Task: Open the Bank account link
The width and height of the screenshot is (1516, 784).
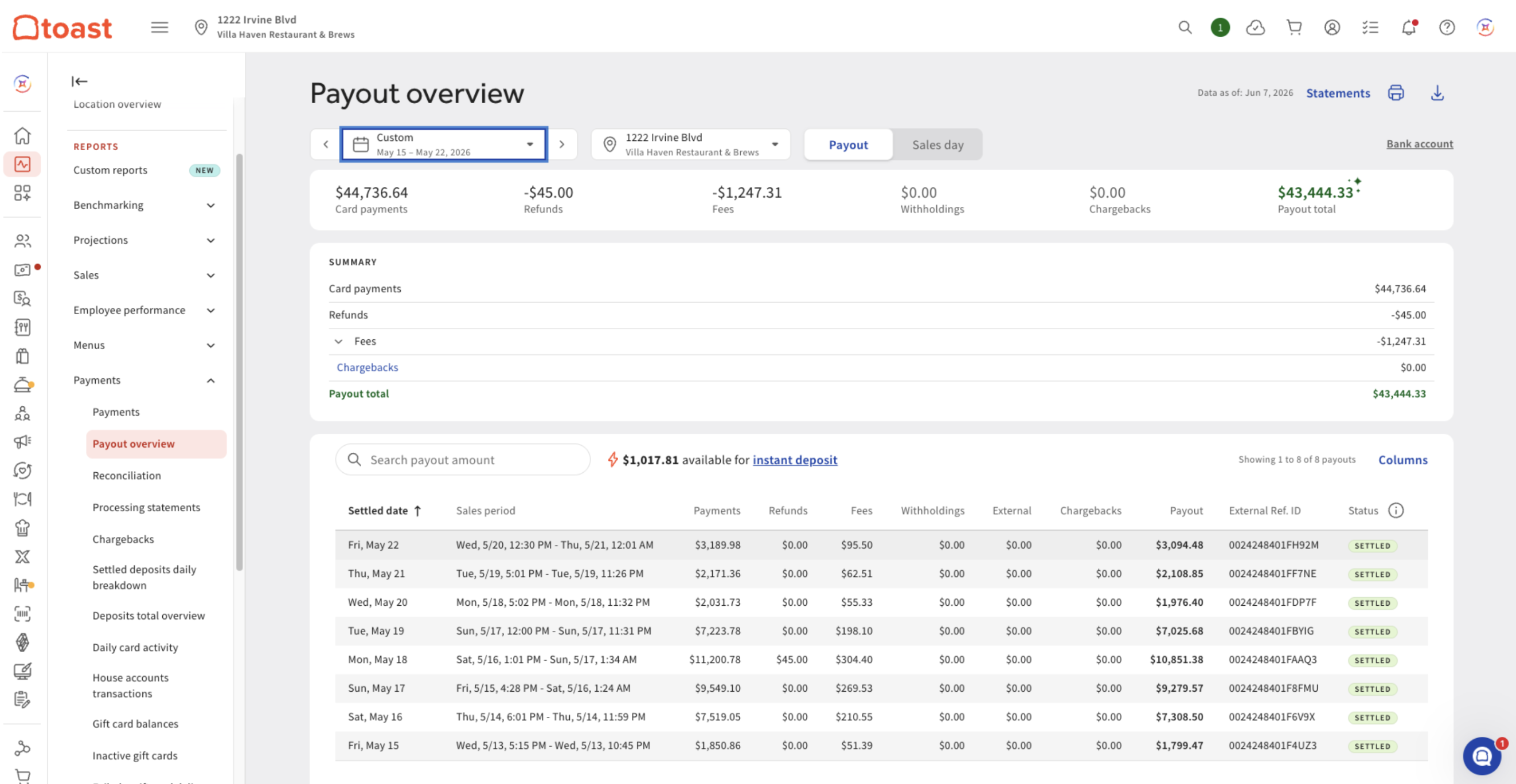Action: tap(1420, 144)
